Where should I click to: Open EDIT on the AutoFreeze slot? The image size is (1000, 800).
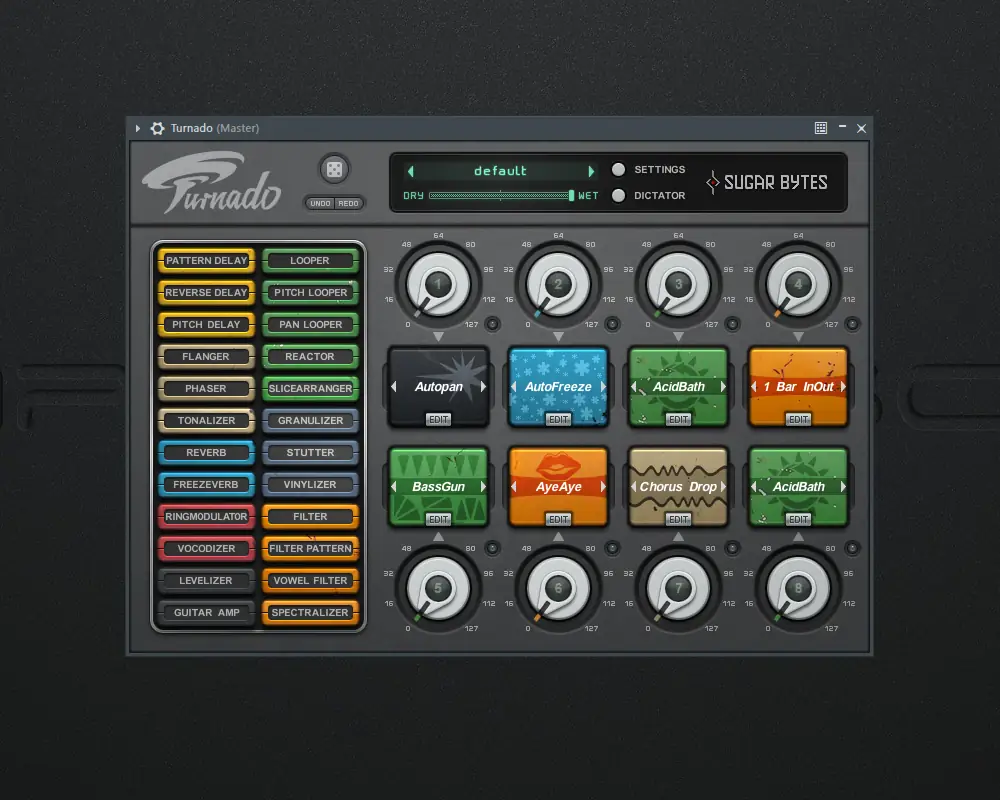pyautogui.click(x=559, y=419)
